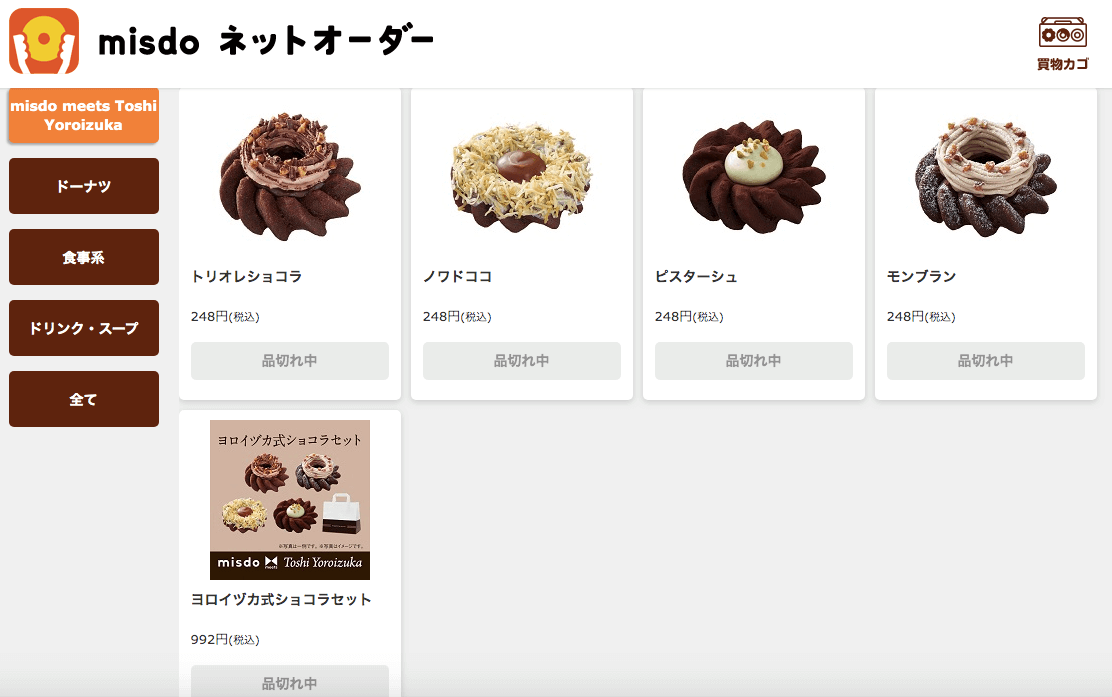Select the misdo meets Toshi Yoroizuka category
1112x697 pixels.
[84, 116]
